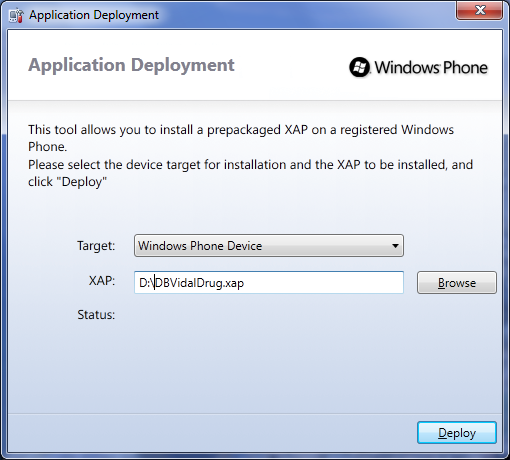
Task: Click the Deploy button
Action: point(457,433)
